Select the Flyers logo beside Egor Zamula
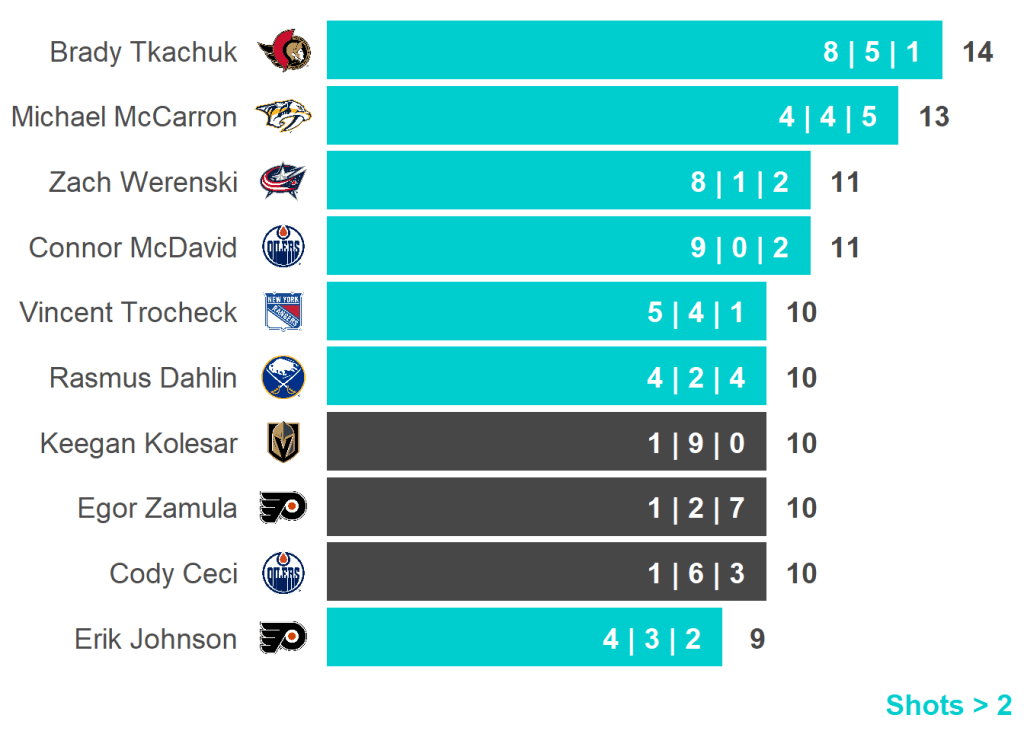 click(x=283, y=508)
